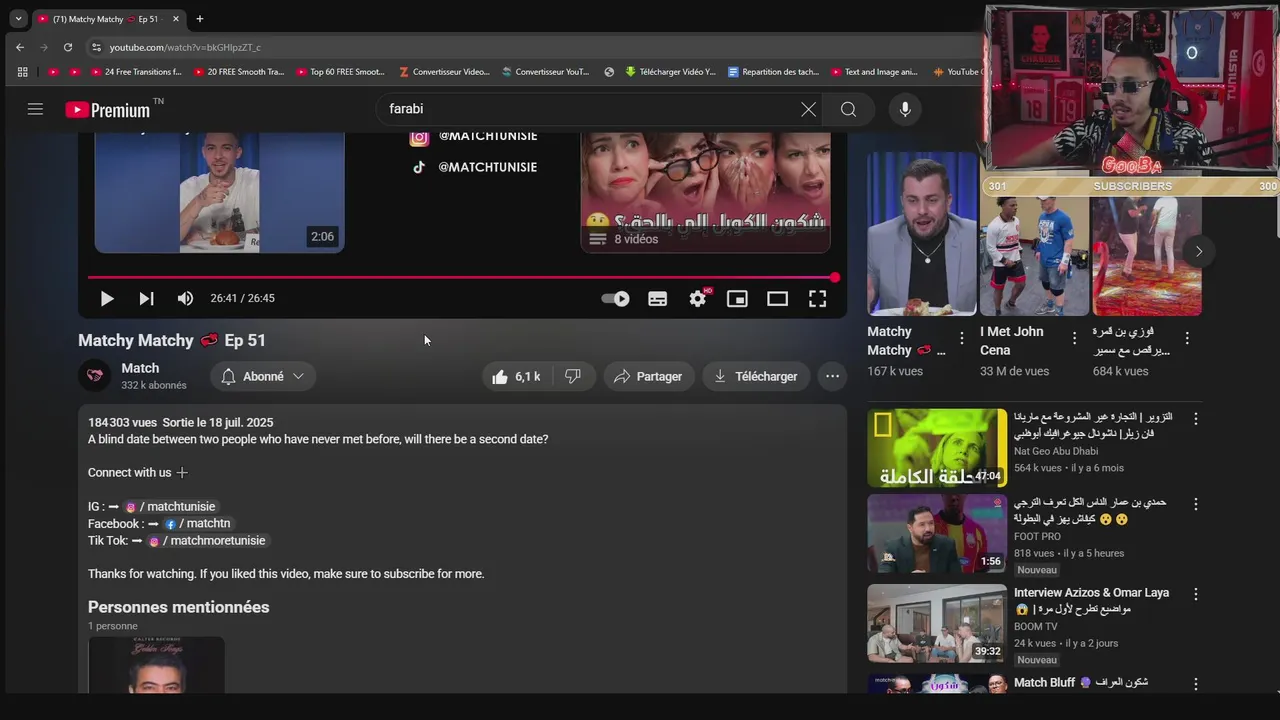Go back in the browser
This screenshot has width=1280, height=720.
click(20, 47)
